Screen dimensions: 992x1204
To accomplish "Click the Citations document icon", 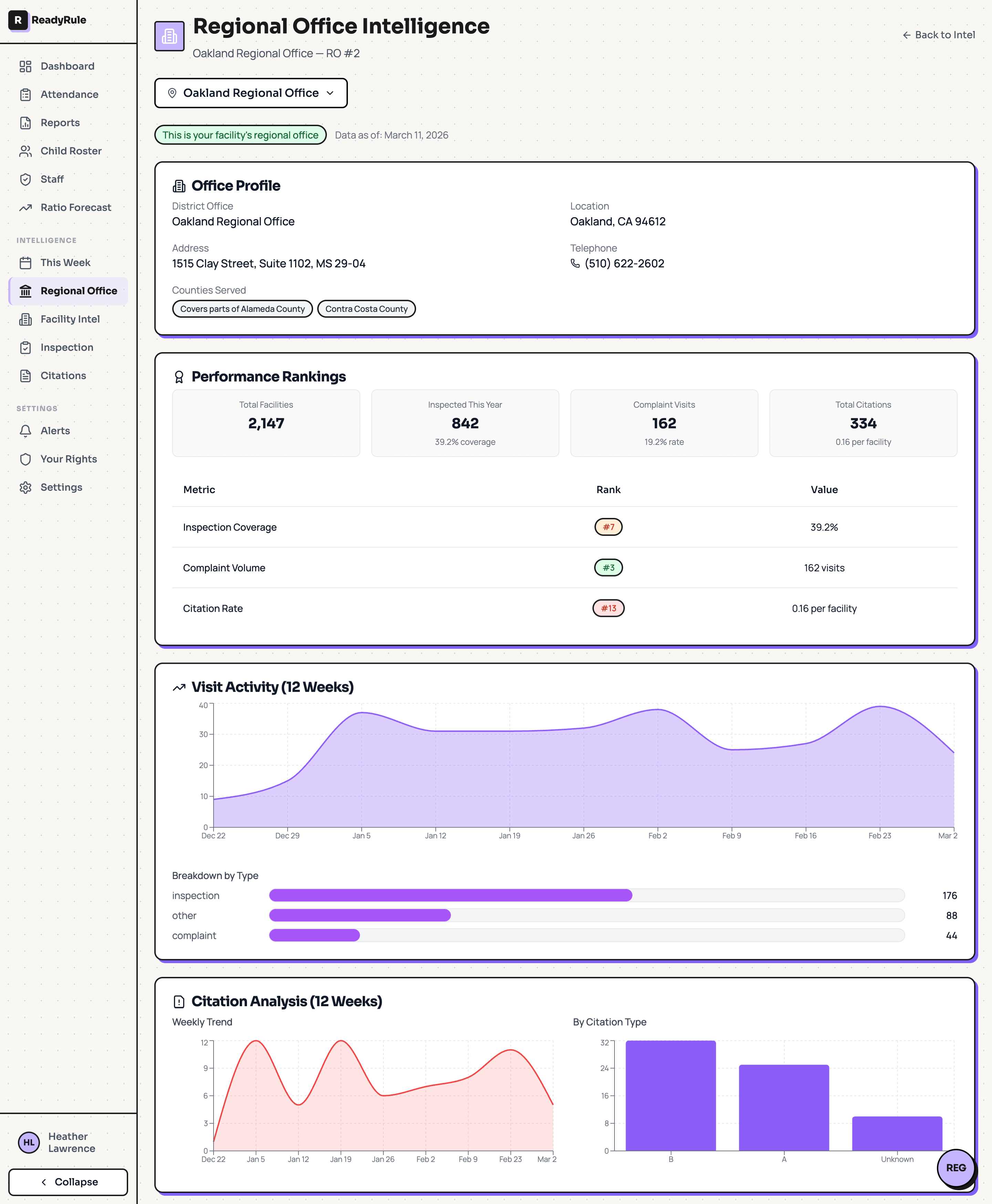I will [x=26, y=376].
